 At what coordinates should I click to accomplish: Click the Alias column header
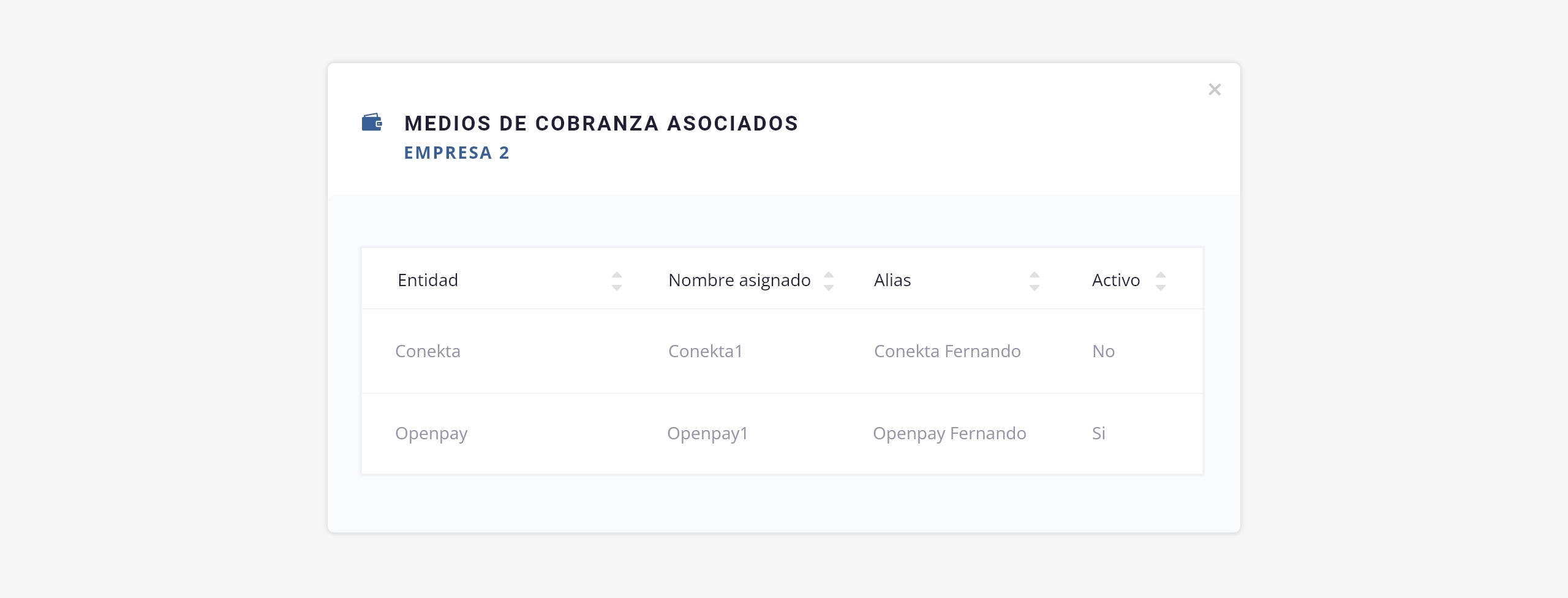click(x=892, y=280)
